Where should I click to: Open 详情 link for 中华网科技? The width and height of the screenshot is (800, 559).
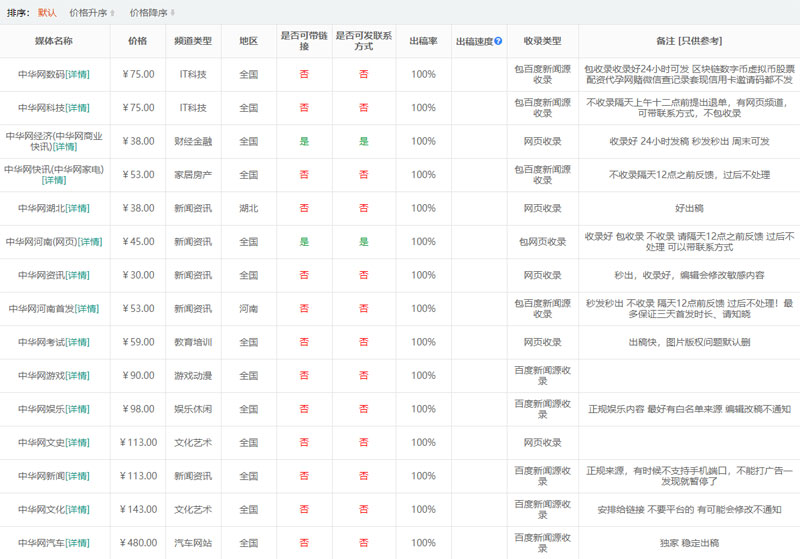[x=77, y=108]
